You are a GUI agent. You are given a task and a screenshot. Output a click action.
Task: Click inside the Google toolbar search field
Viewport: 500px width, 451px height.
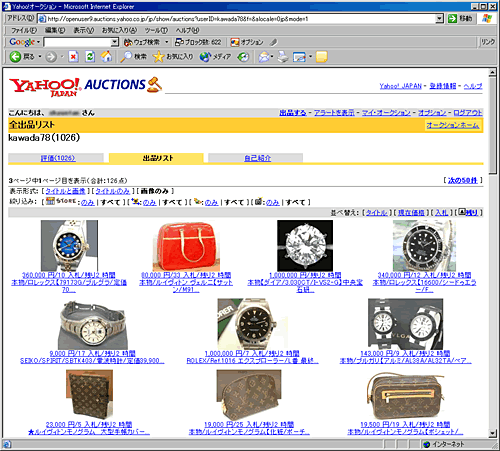[x=77, y=42]
